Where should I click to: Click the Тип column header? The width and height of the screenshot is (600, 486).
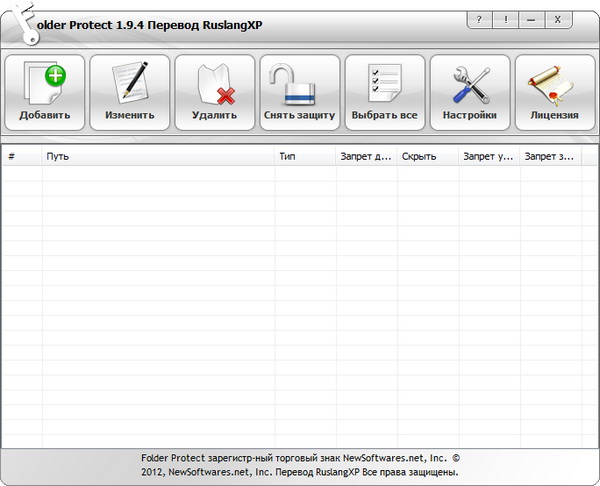[304, 157]
